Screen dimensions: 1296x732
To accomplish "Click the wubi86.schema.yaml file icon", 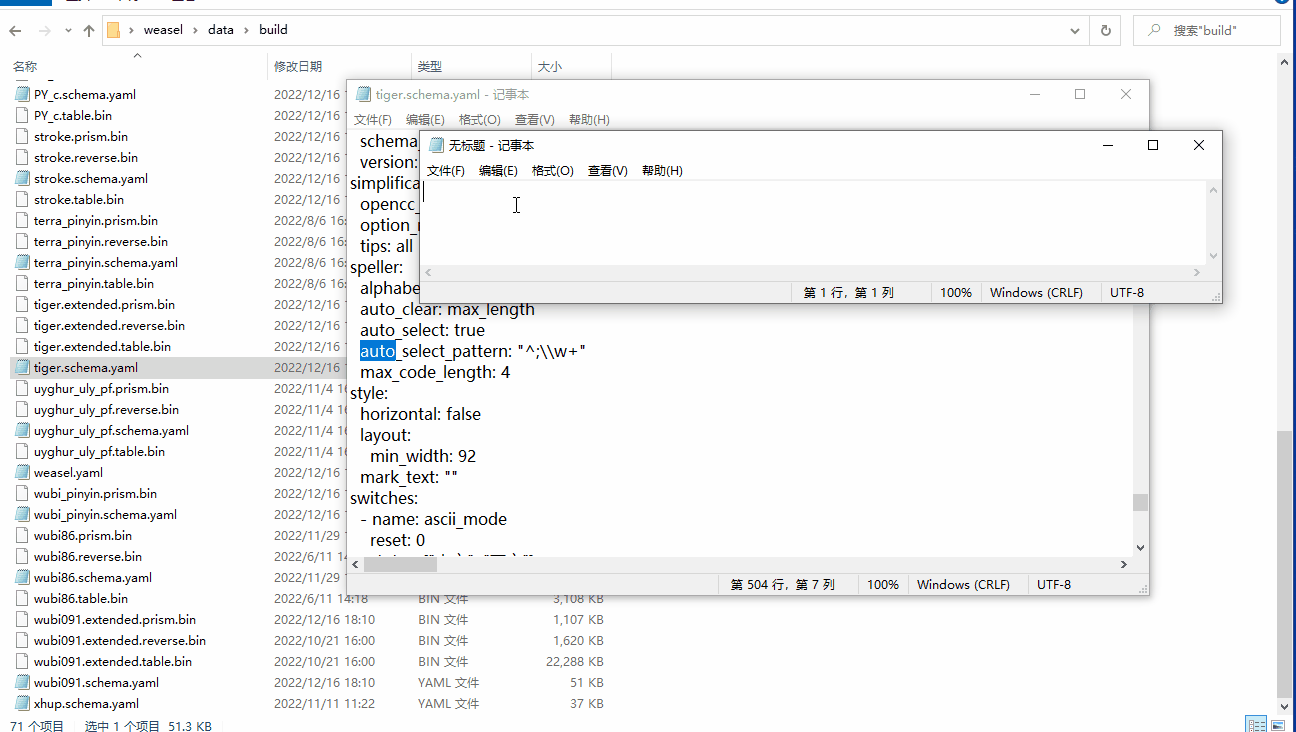I will tap(23, 577).
